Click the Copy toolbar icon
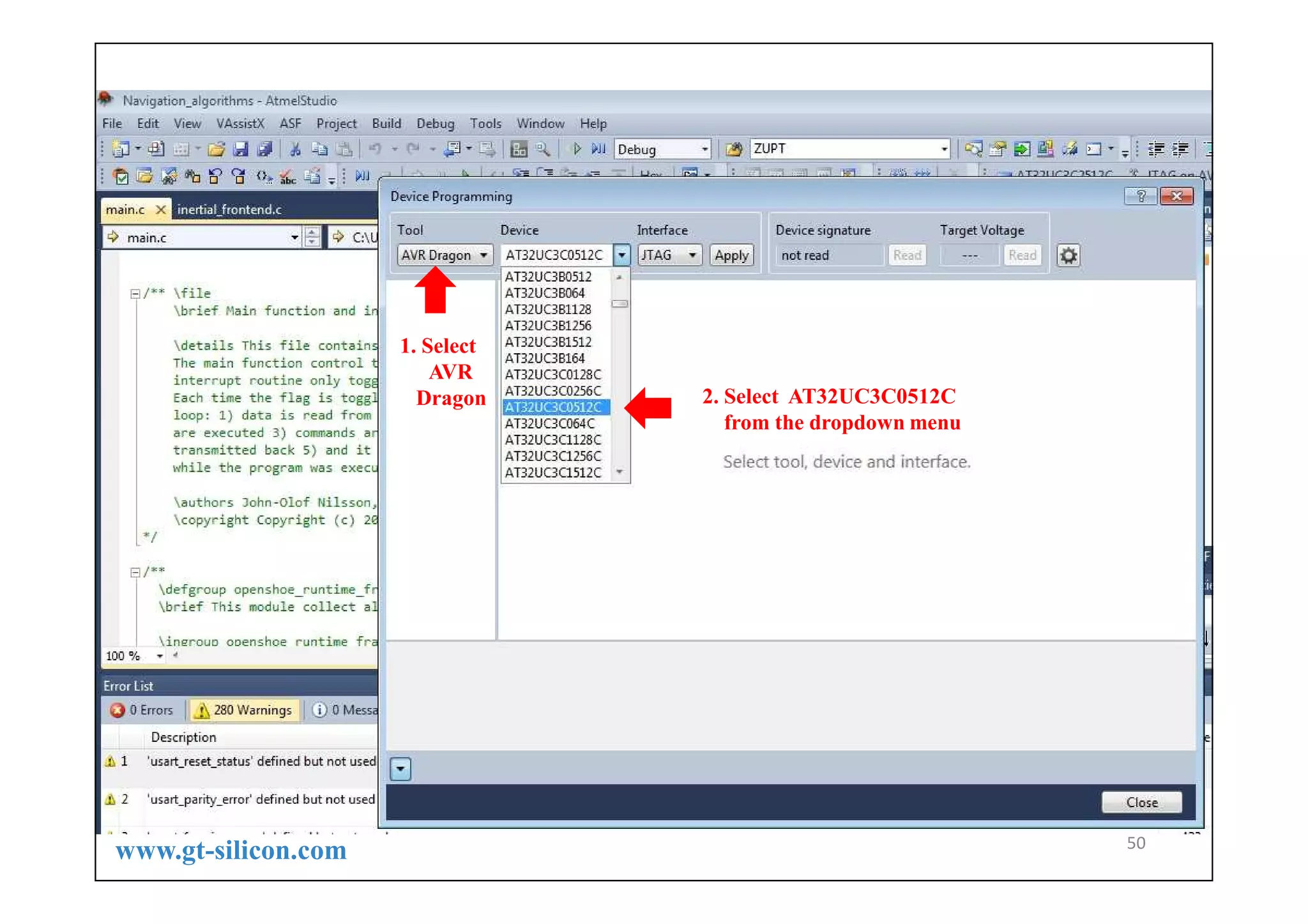Viewport: 1308px width, 924px height. [319, 149]
